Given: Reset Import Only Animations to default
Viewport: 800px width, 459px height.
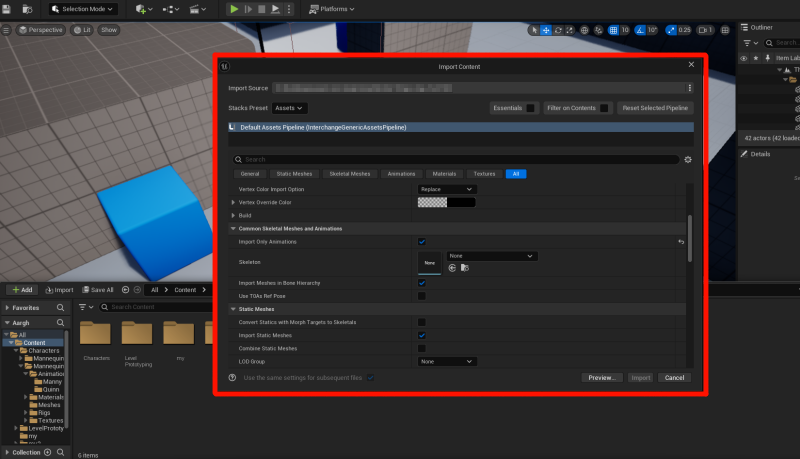Looking at the screenshot, I should point(681,242).
